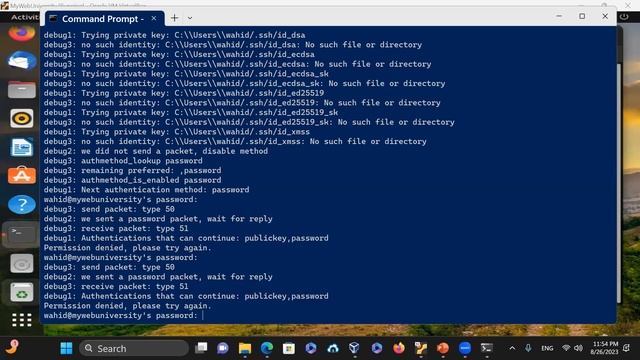Open the Wi-Fi network tray icon
640x360 pixels.
(x=566, y=348)
